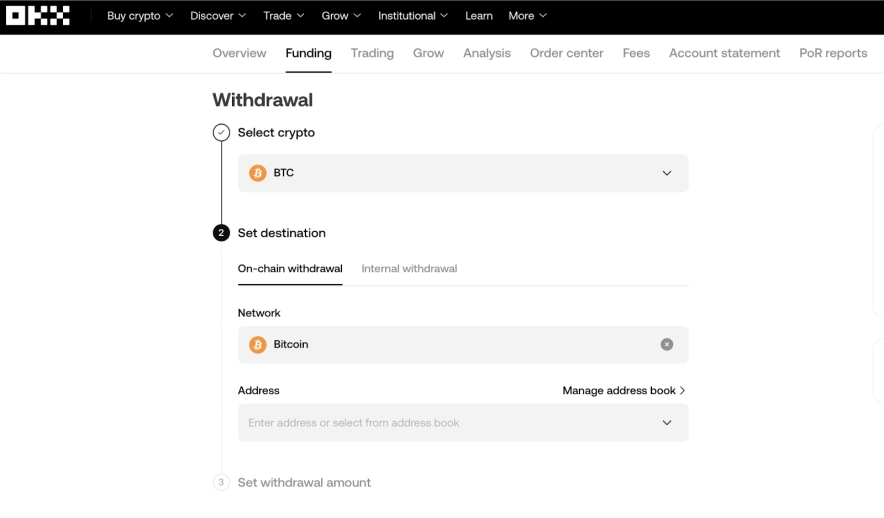
Task: Open the address book dropdown arrow
Action: pos(667,423)
